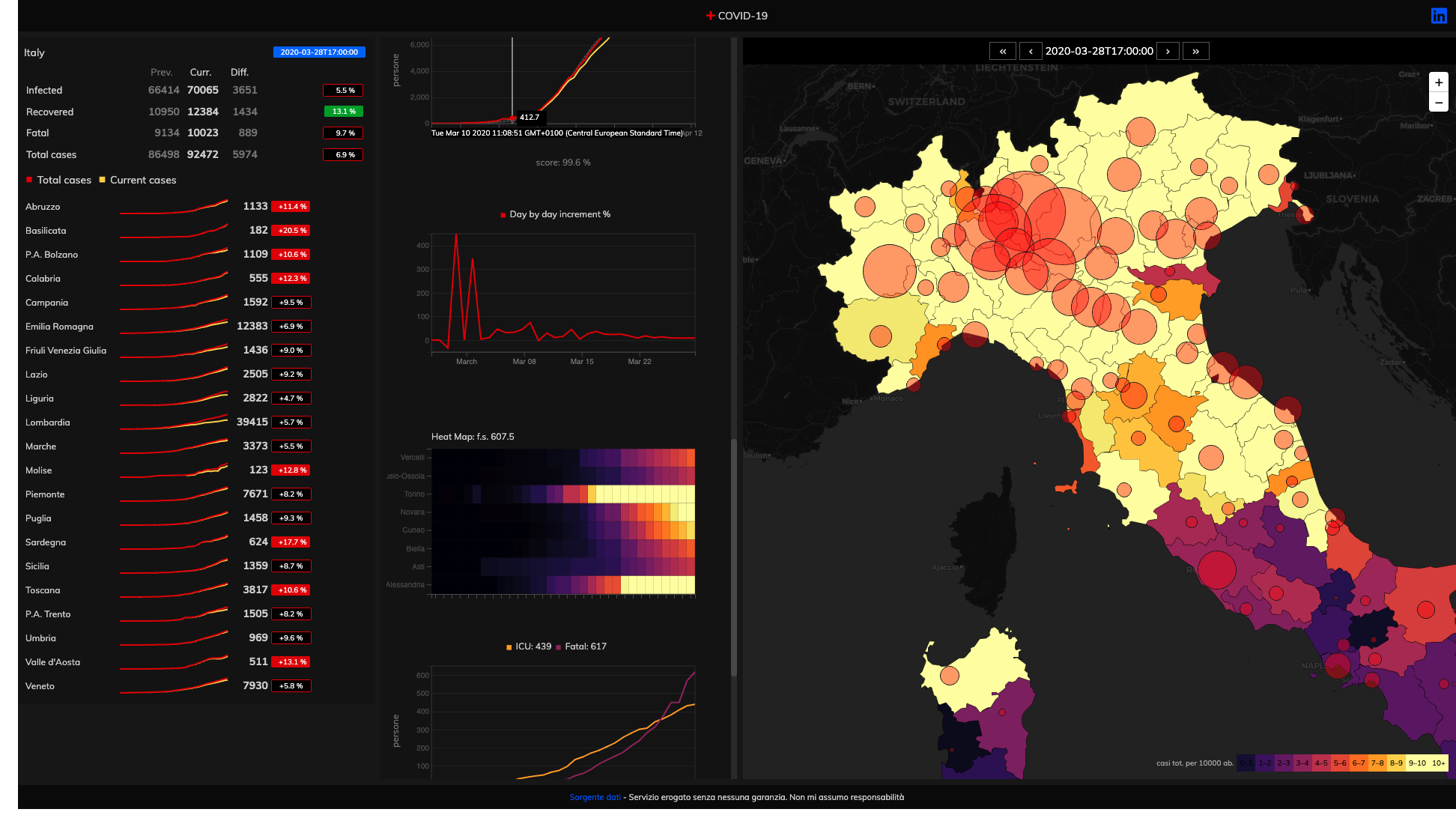Open the Sorgente dati link

[x=595, y=797]
